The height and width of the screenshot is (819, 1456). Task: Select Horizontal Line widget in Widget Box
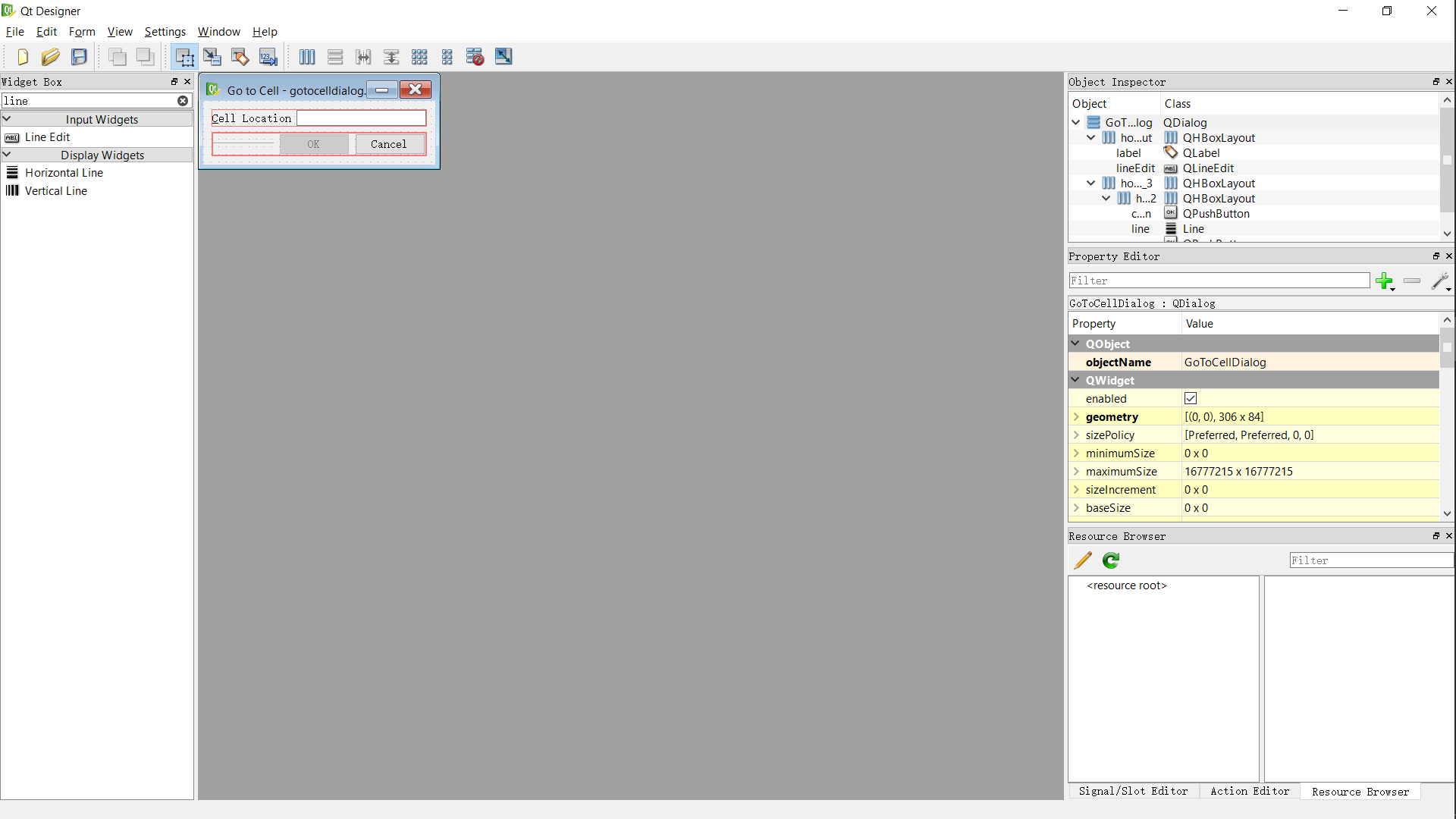pos(64,173)
